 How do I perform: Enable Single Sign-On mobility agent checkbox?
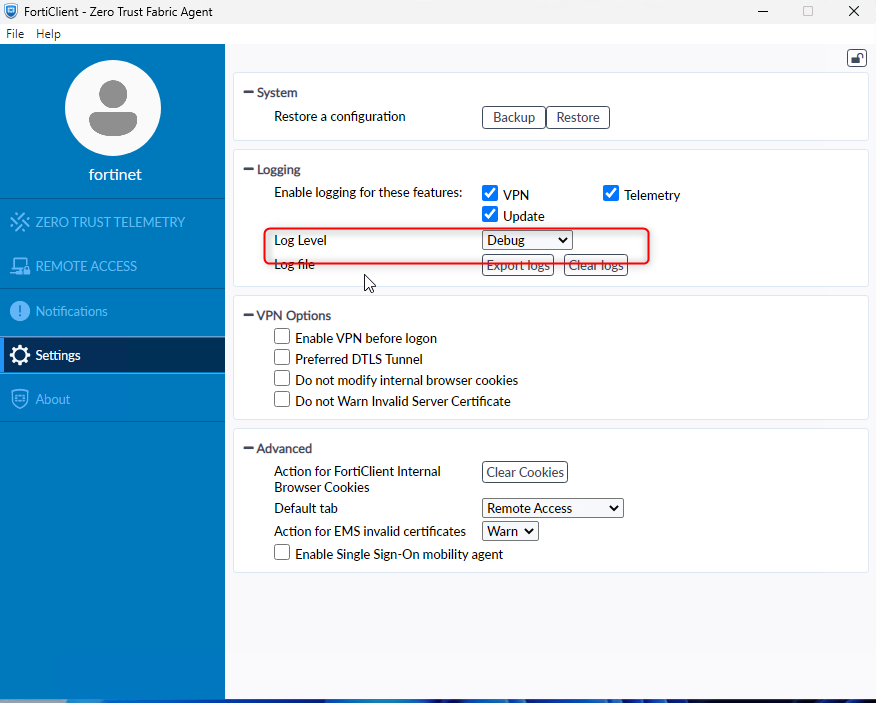click(282, 553)
